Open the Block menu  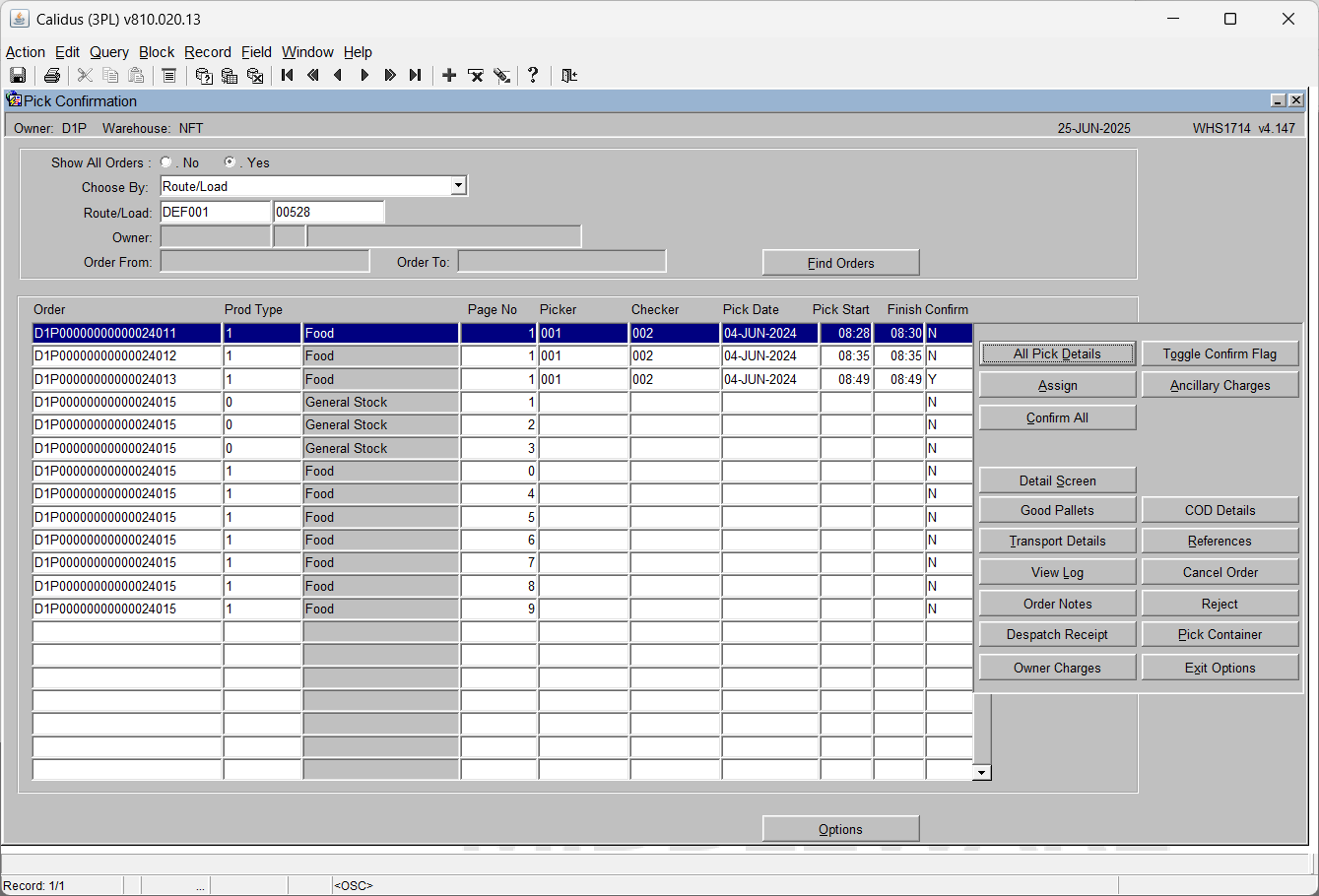tap(157, 52)
